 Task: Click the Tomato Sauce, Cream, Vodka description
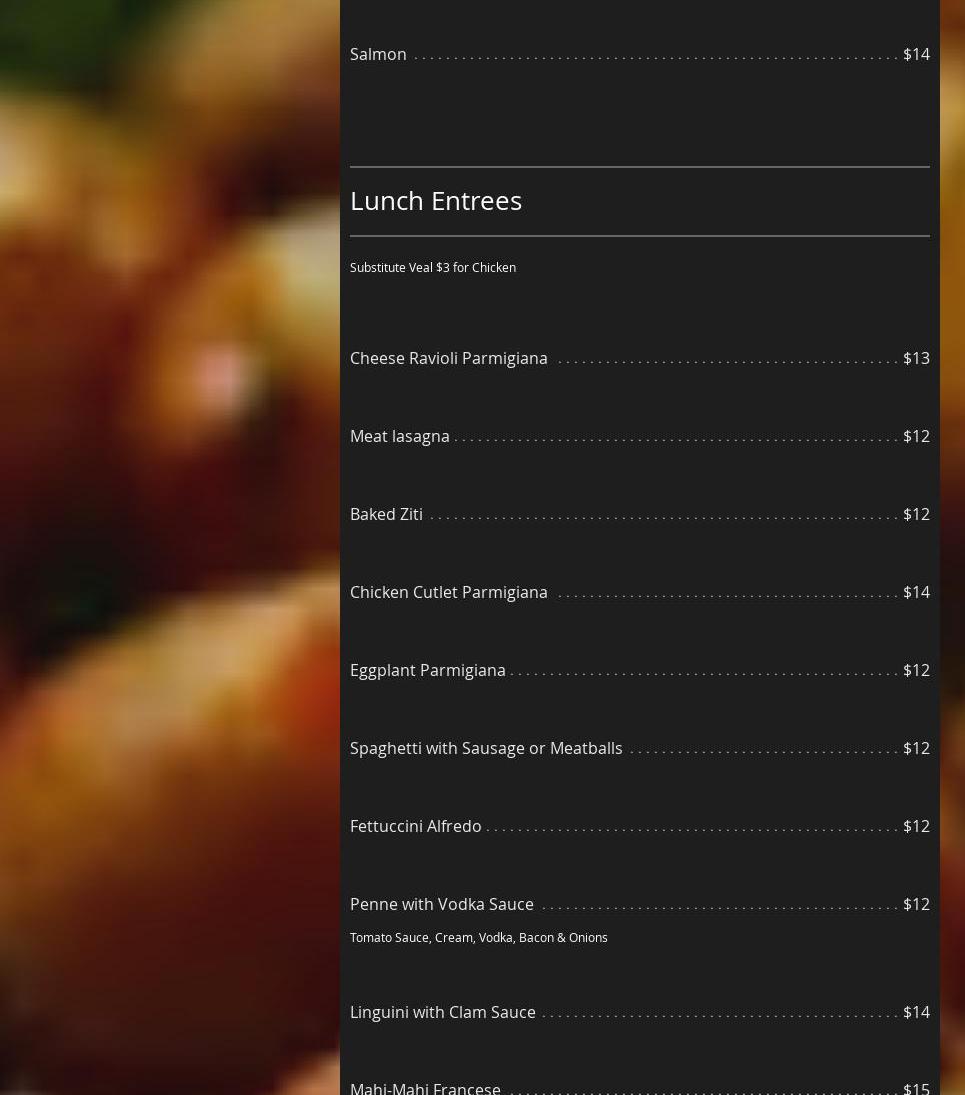click(479, 938)
